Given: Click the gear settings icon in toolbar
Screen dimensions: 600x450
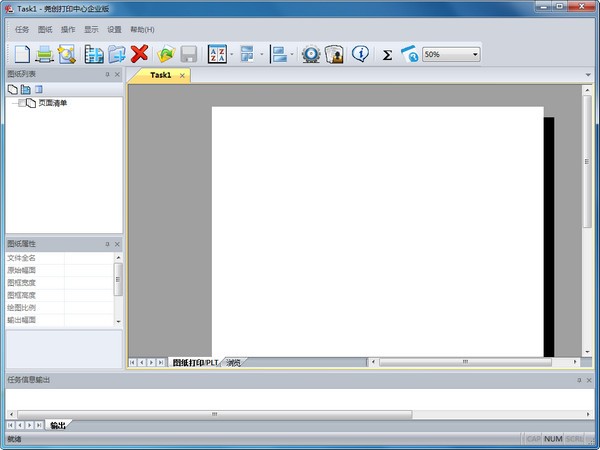Looking at the screenshot, I should (311, 54).
